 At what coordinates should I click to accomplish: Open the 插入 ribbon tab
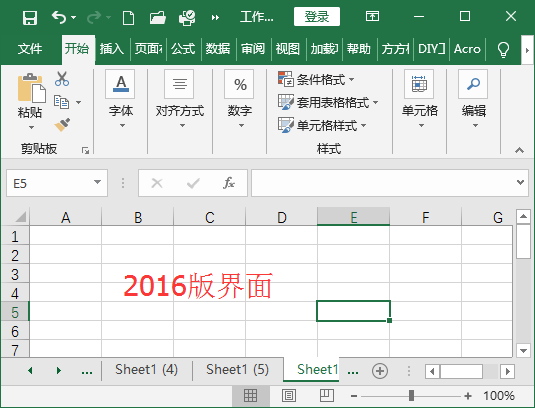point(112,49)
